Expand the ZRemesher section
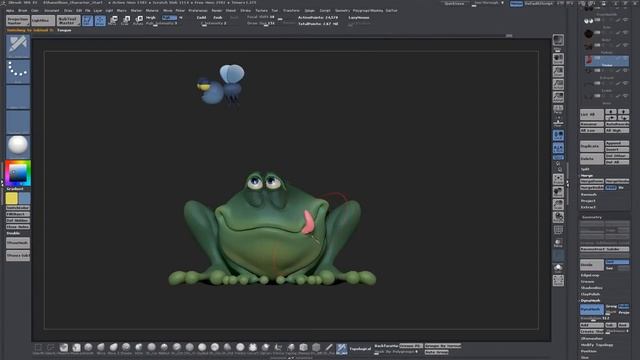 pos(592,338)
